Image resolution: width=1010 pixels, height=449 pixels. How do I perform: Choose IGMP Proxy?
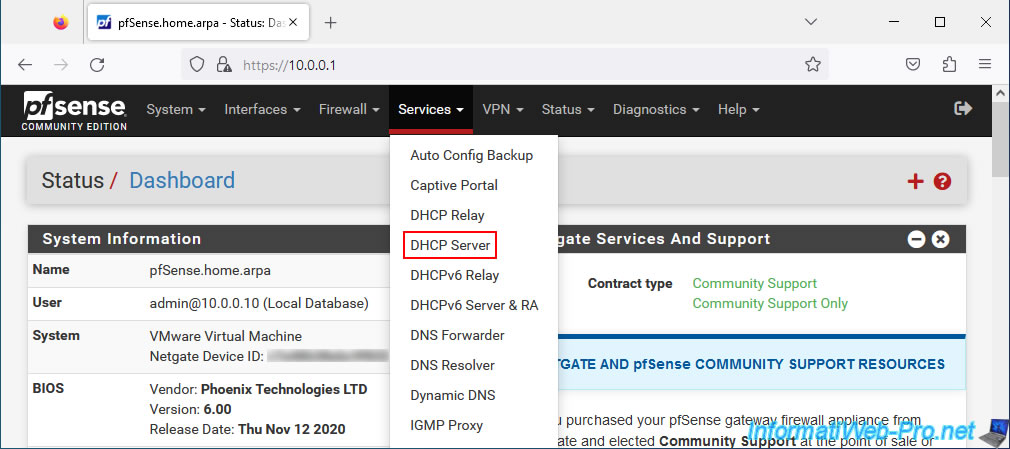(x=446, y=425)
